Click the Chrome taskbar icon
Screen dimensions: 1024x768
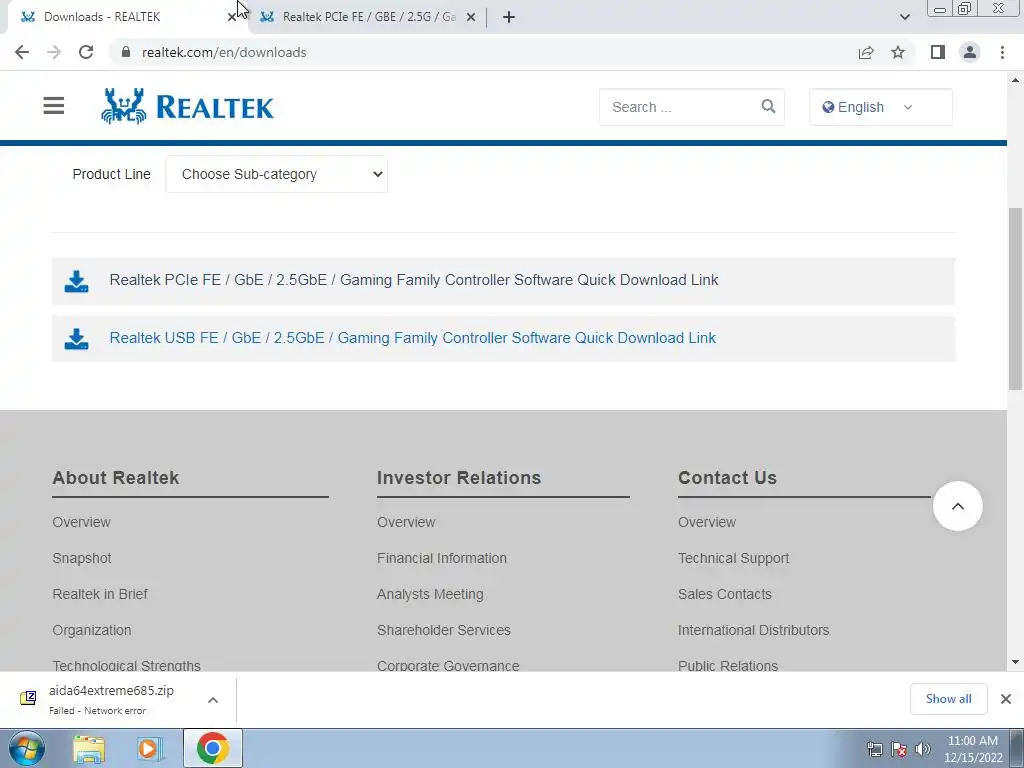click(x=213, y=748)
